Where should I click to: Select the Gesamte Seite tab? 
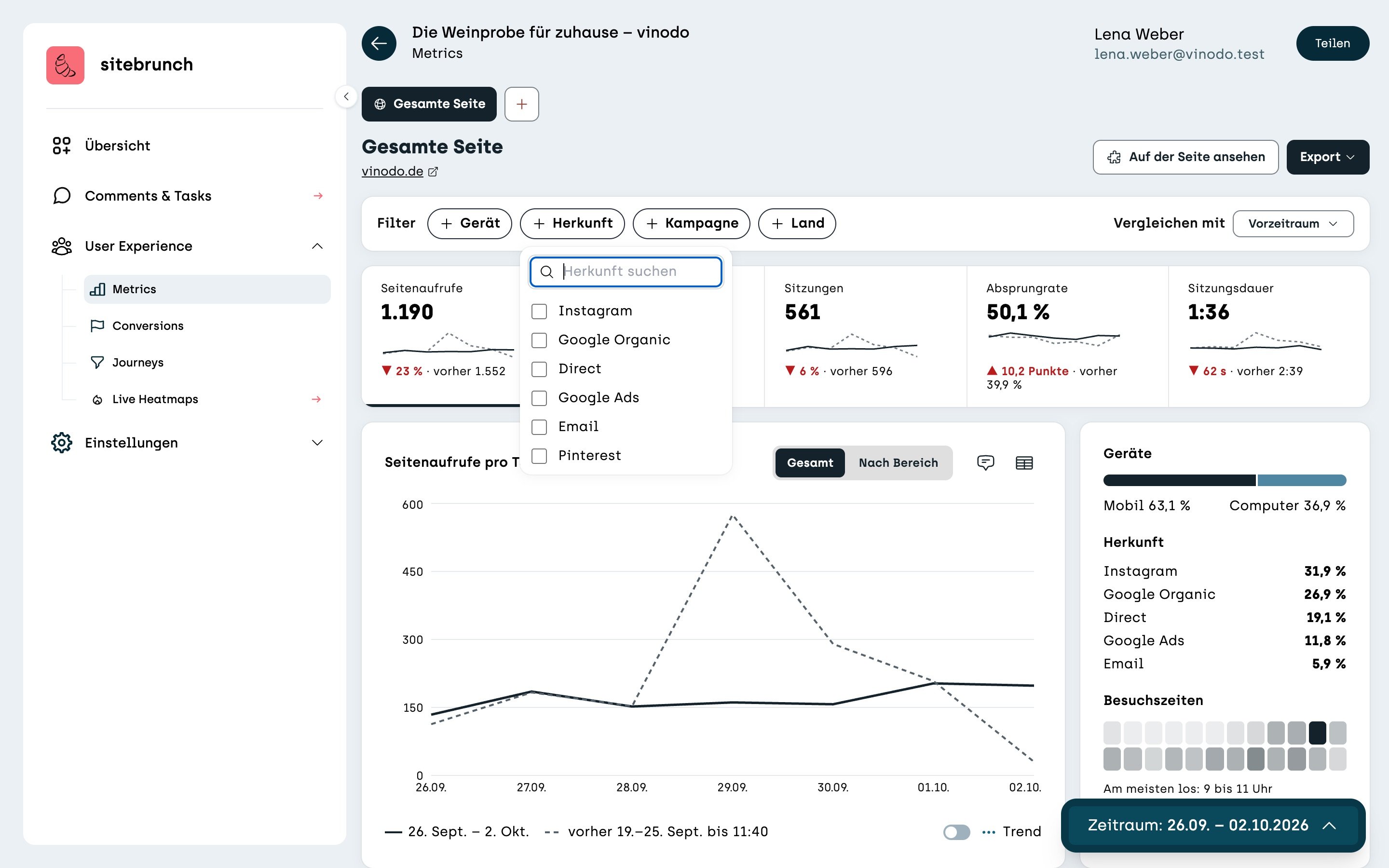(429, 104)
